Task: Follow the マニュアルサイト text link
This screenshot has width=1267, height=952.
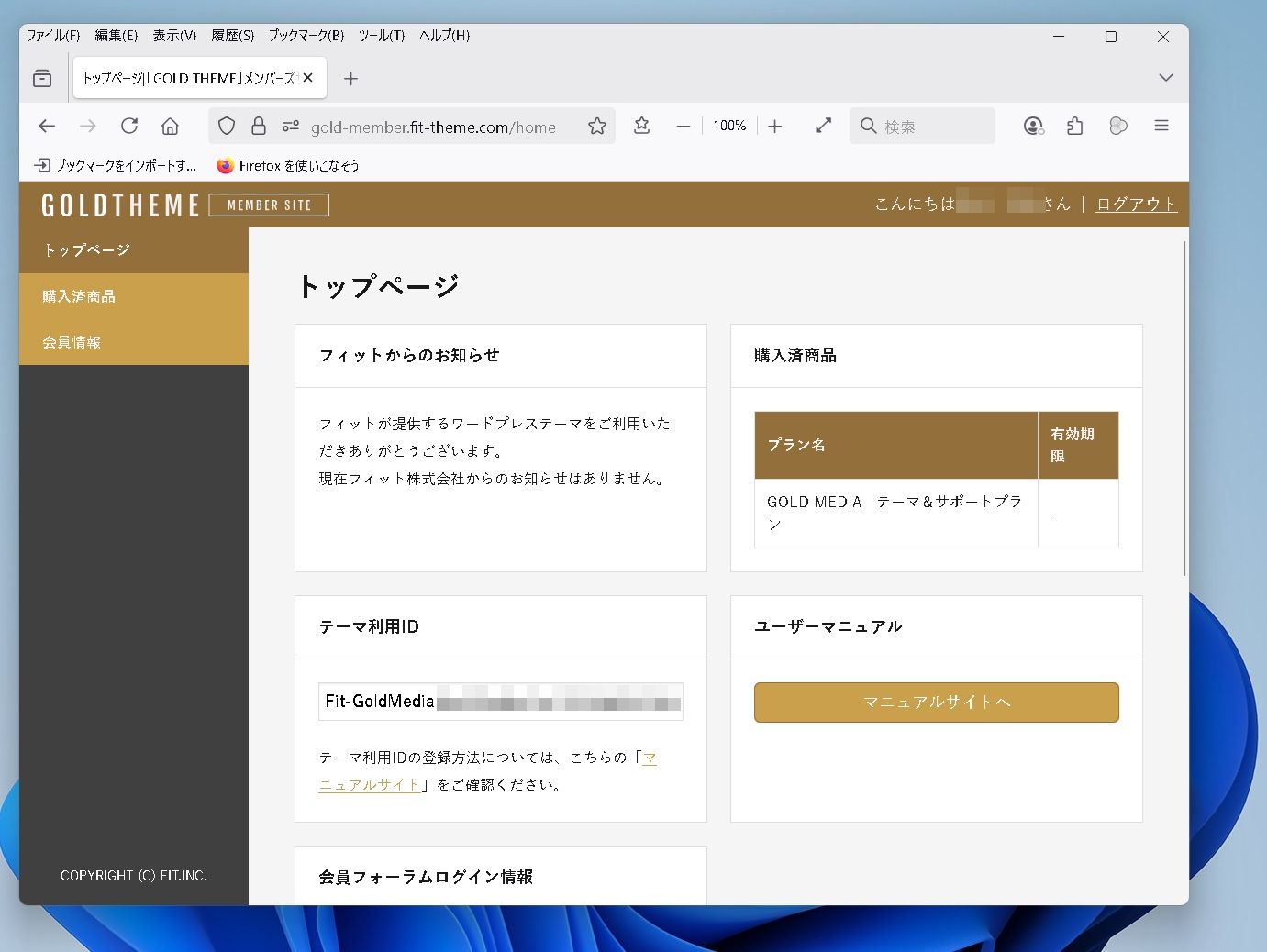Action: [x=370, y=785]
